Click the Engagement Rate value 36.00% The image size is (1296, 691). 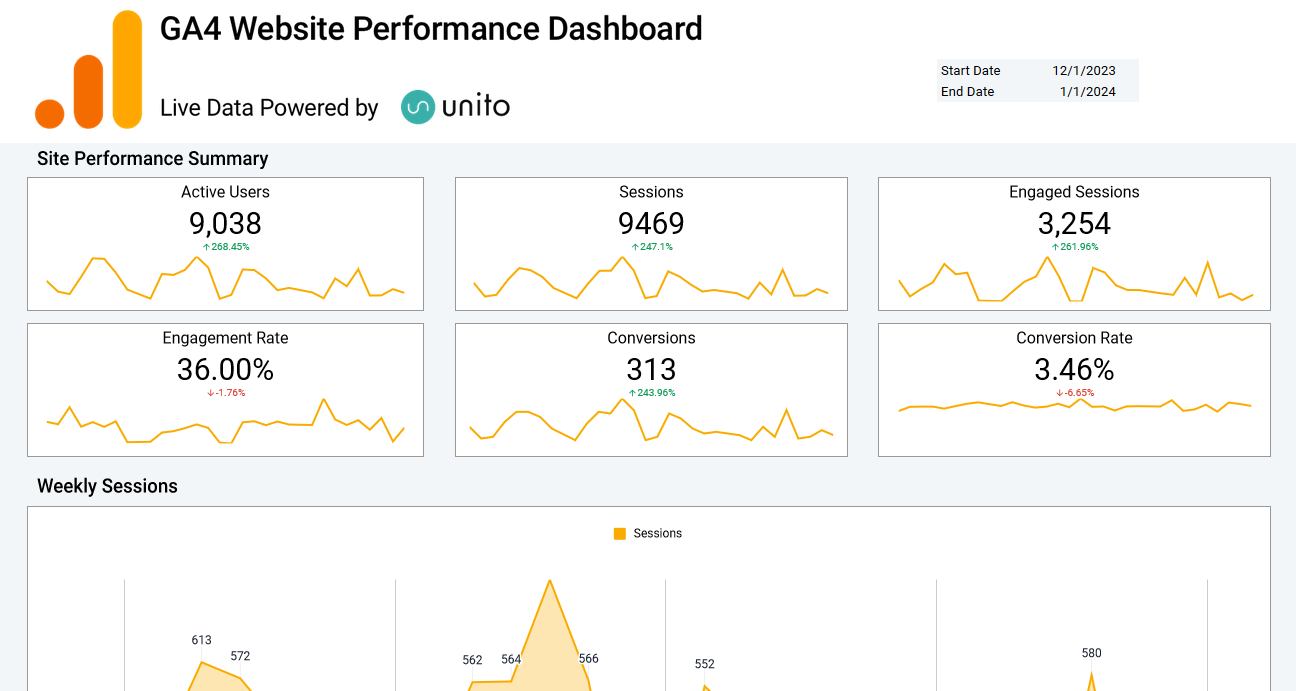pos(225,370)
